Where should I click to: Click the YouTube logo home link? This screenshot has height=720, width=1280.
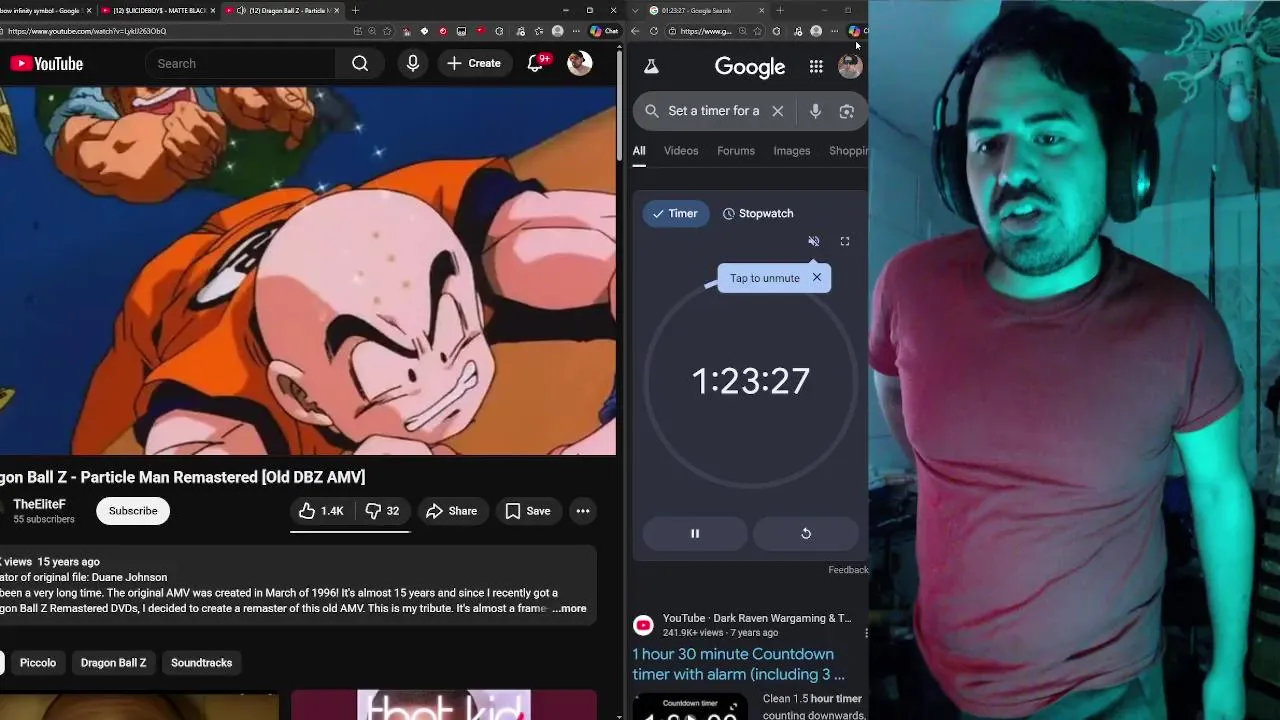coord(47,63)
